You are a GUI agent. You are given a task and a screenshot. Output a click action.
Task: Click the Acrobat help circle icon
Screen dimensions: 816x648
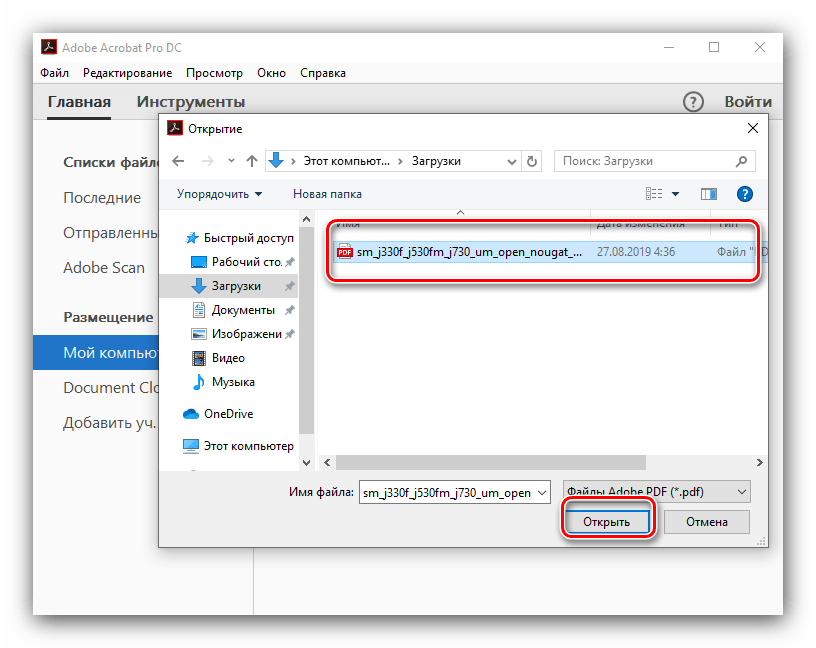[x=693, y=102]
